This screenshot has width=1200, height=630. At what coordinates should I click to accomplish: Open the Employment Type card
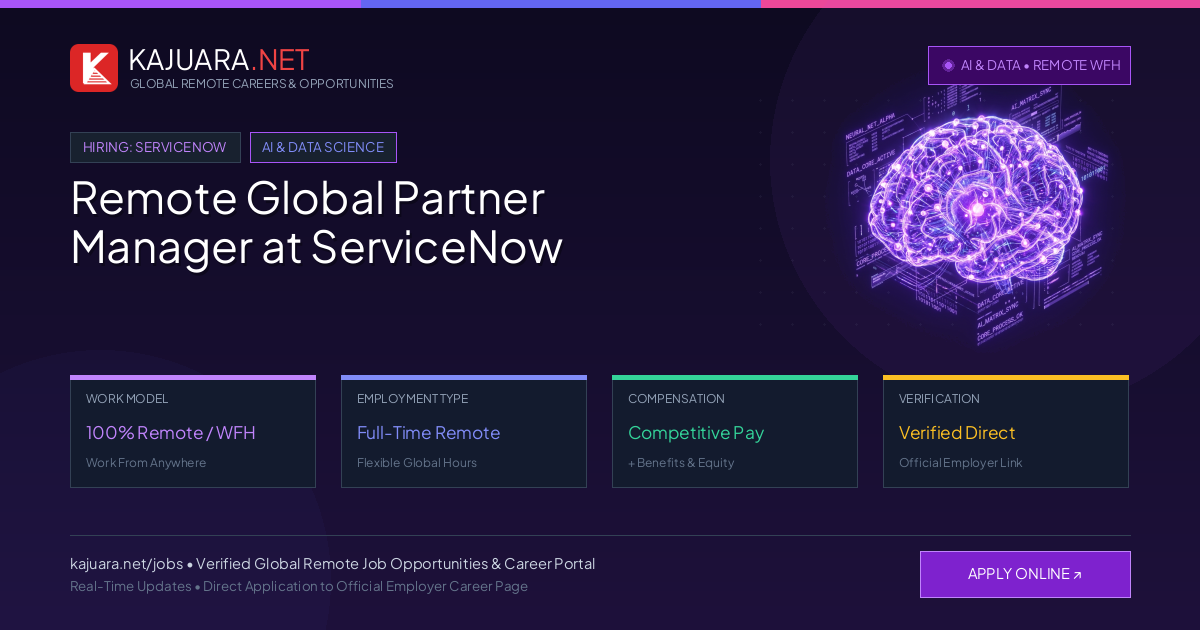464,432
